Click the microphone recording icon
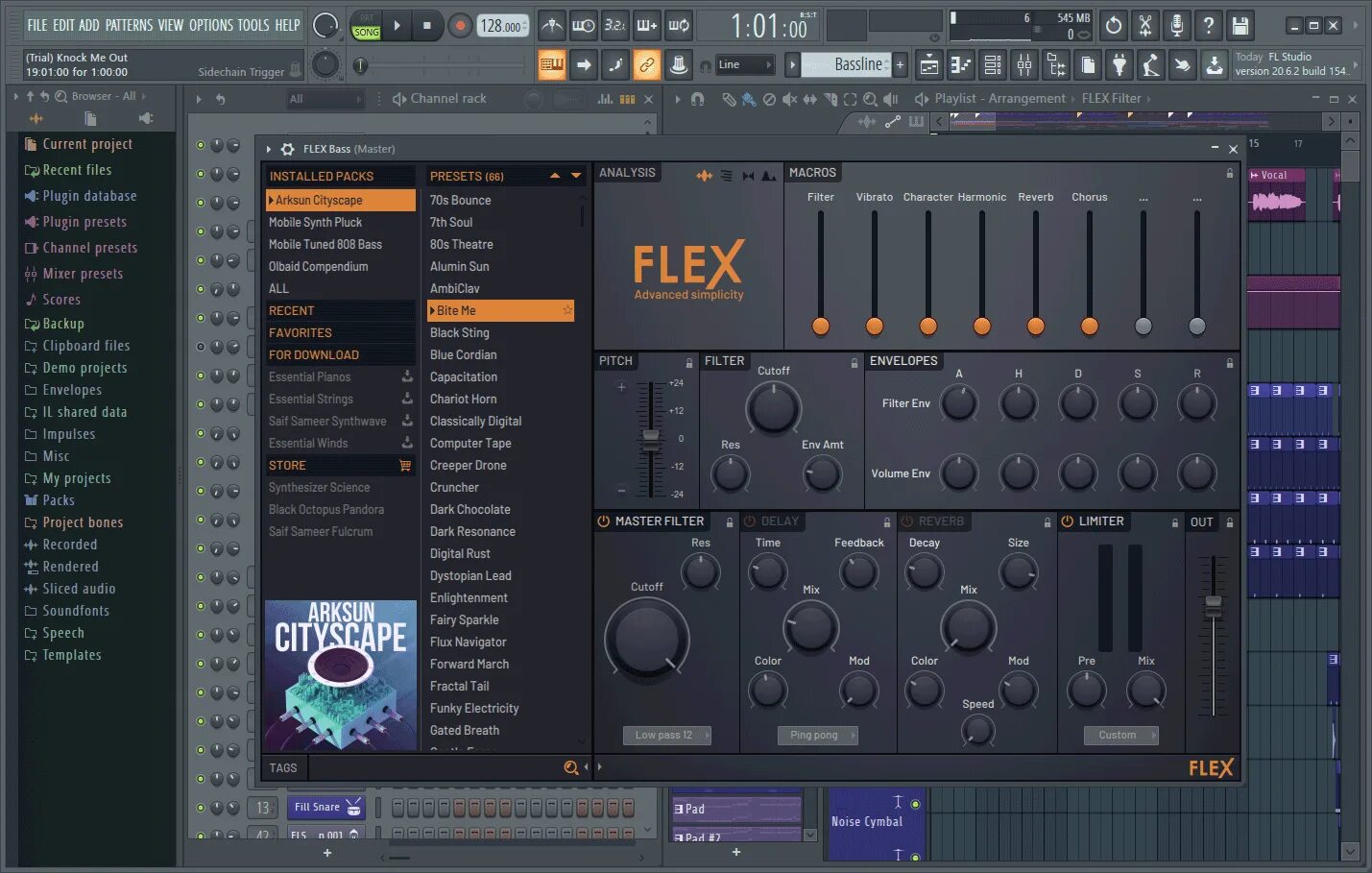Screen dimensions: 1372x873 click(1177, 26)
